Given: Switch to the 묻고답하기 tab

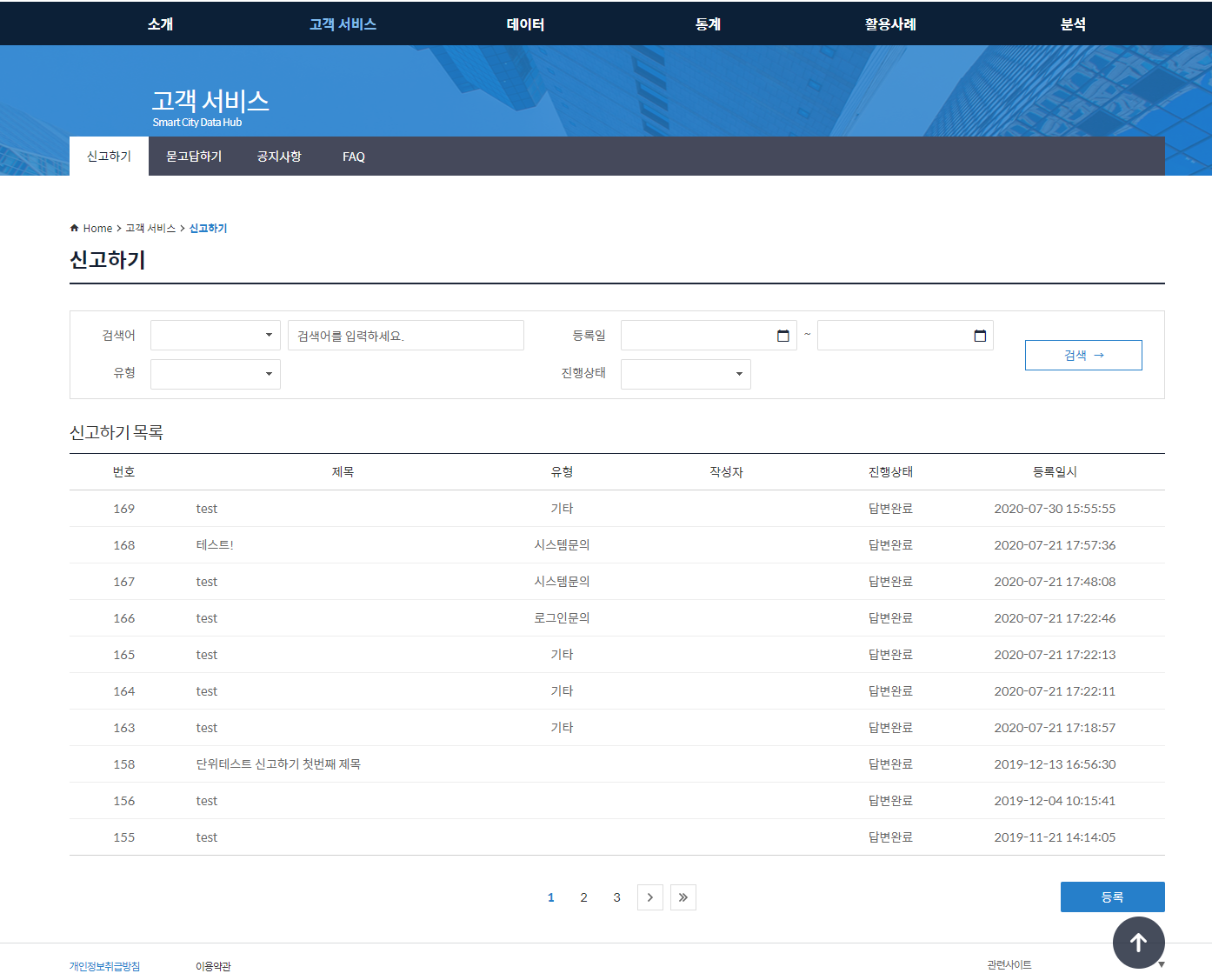Looking at the screenshot, I should 194,157.
